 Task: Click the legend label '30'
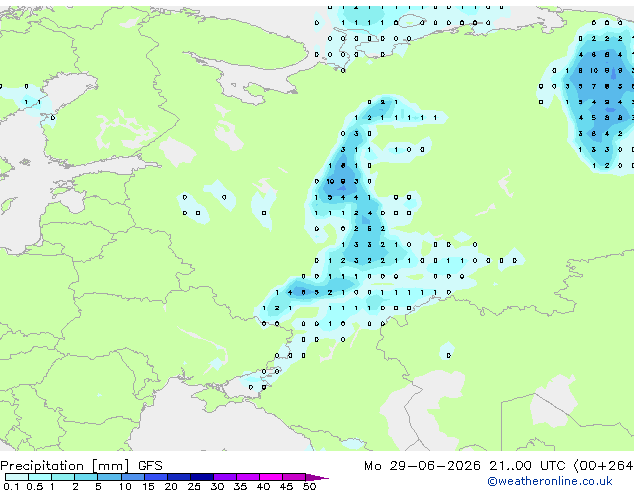pos(218,486)
